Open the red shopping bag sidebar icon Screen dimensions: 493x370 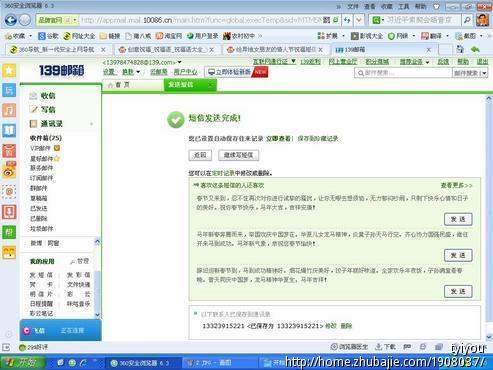[x=9, y=151]
